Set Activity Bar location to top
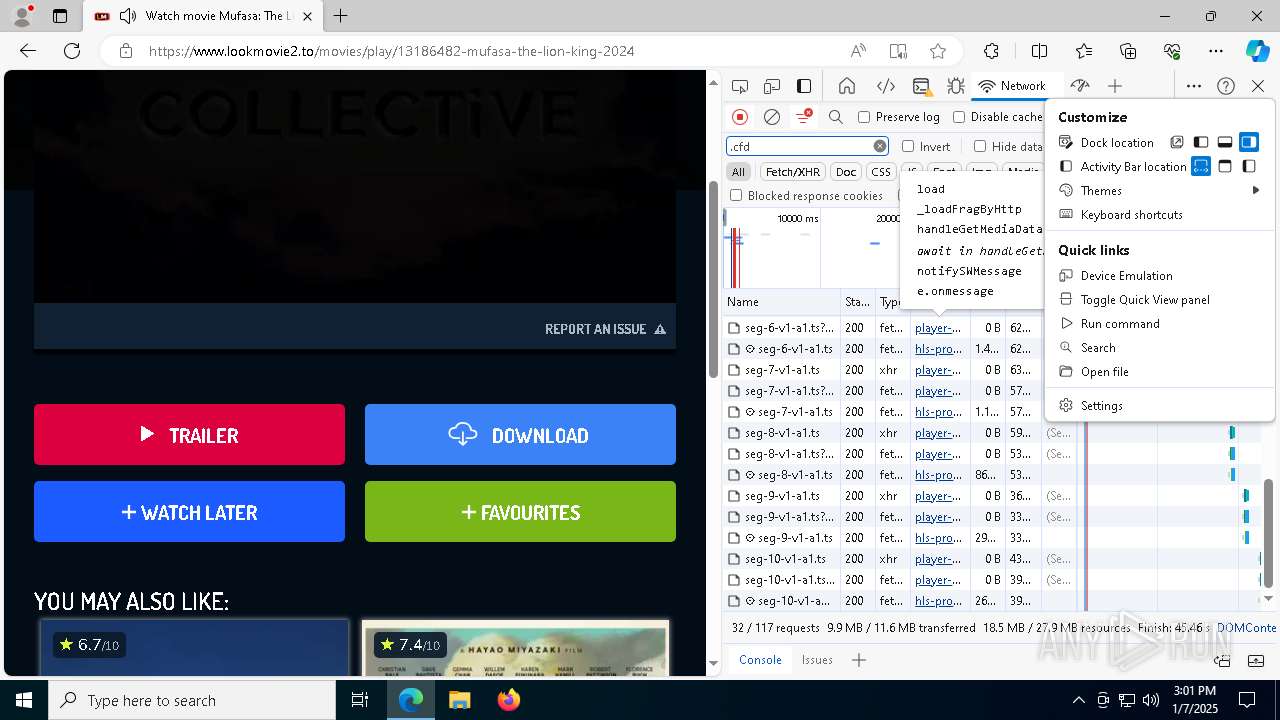This screenshot has width=1280, height=720. pyautogui.click(x=1225, y=166)
